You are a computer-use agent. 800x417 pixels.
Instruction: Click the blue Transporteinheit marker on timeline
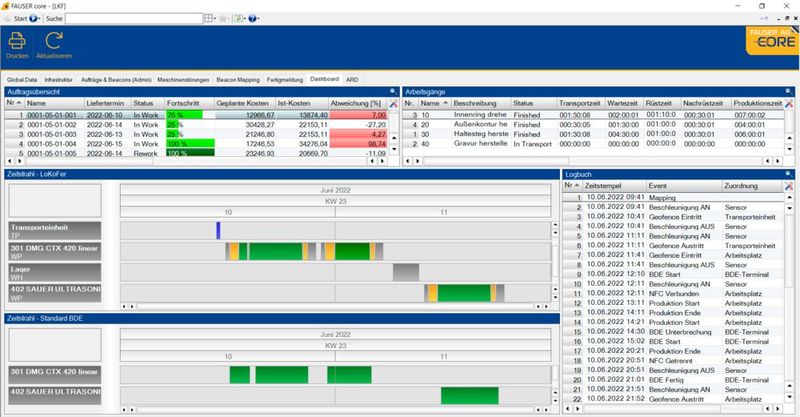click(218, 230)
